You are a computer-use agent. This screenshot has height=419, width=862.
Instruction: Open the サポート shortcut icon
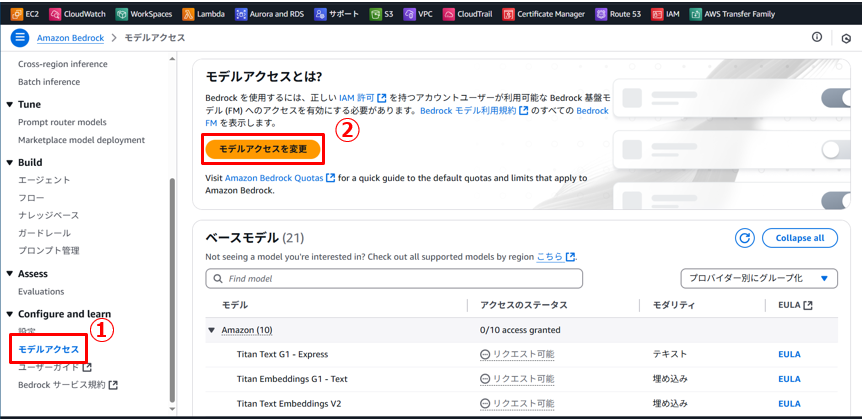[321, 14]
